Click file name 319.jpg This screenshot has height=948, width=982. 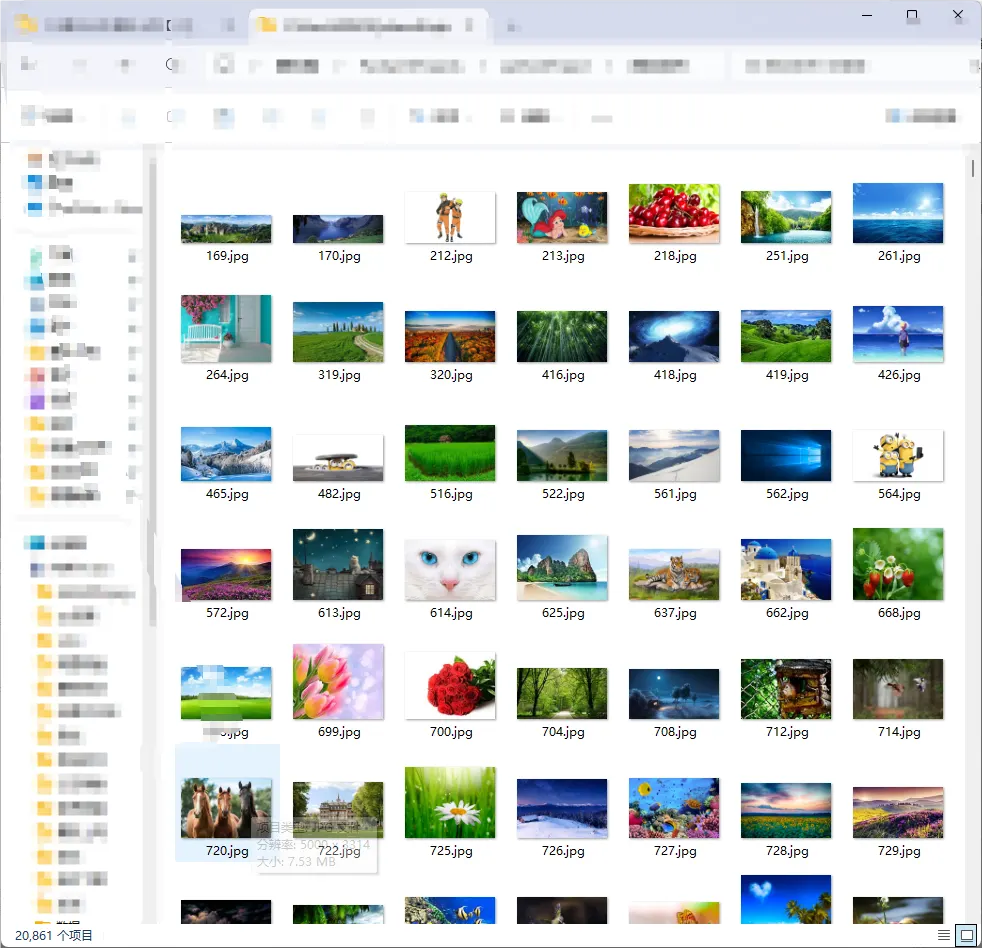[339, 374]
